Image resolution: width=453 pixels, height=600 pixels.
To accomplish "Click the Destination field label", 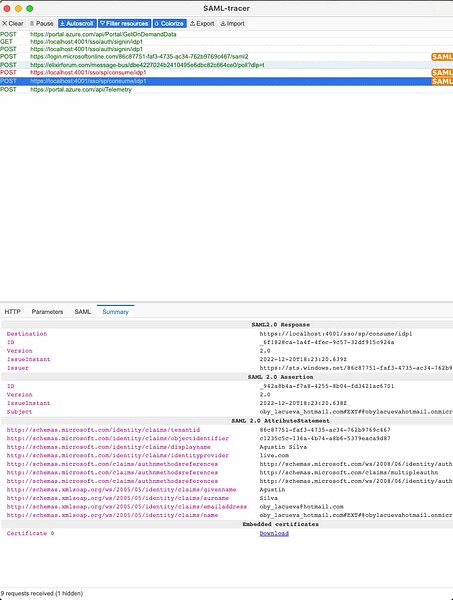I will [x=27, y=334].
